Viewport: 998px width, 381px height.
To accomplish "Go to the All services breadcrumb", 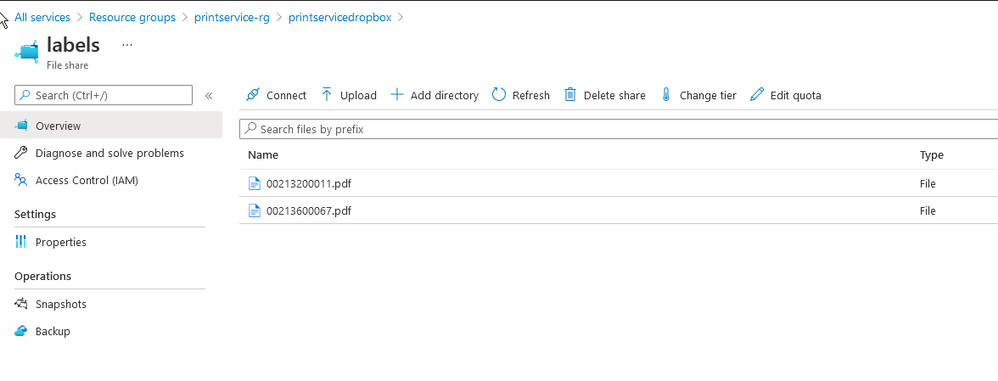I will tap(42, 17).
